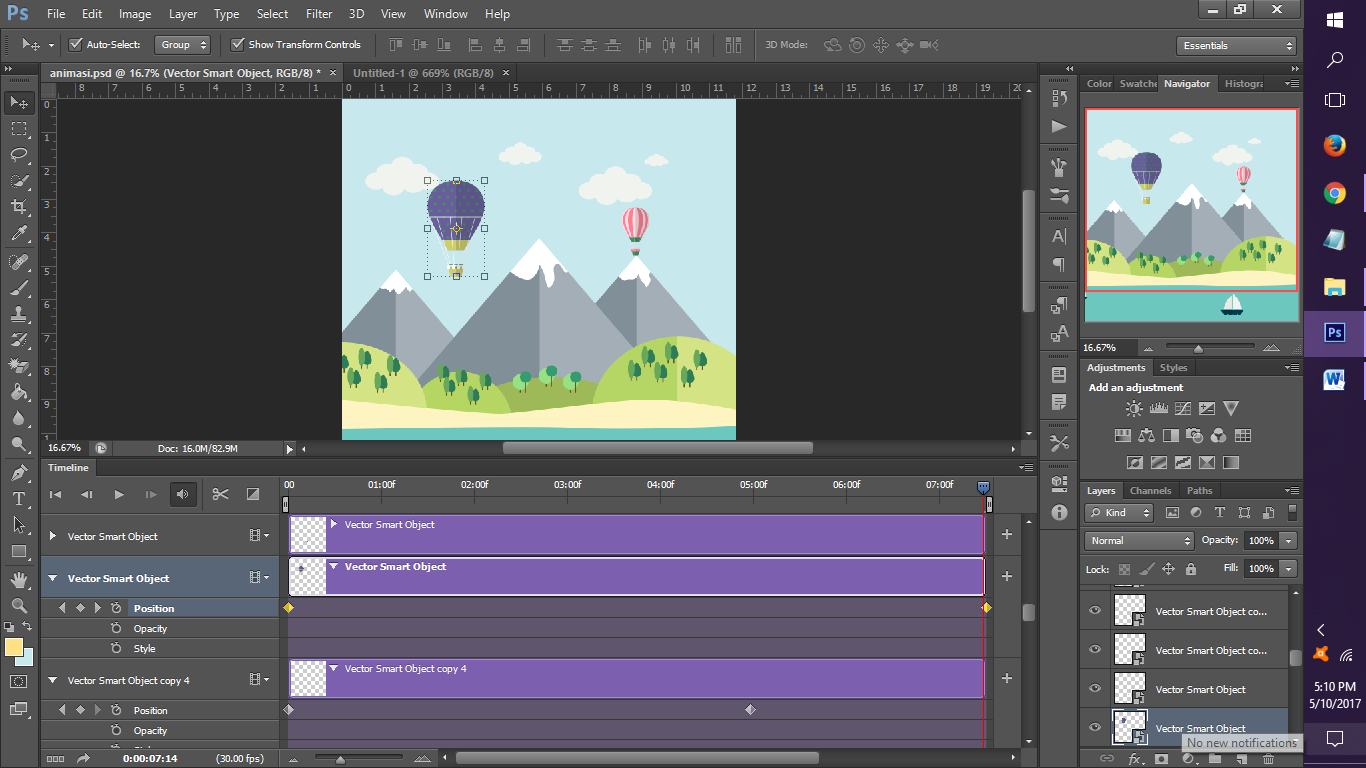1366x768 pixels.
Task: Open Firefox from the Windows taskbar
Action: [1334, 146]
